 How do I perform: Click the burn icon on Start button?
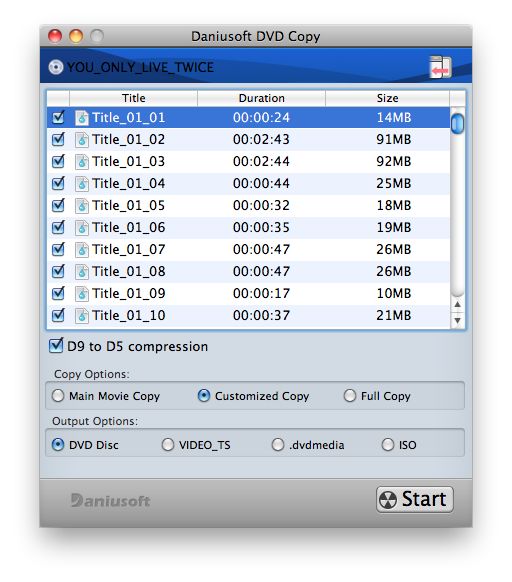coord(388,500)
